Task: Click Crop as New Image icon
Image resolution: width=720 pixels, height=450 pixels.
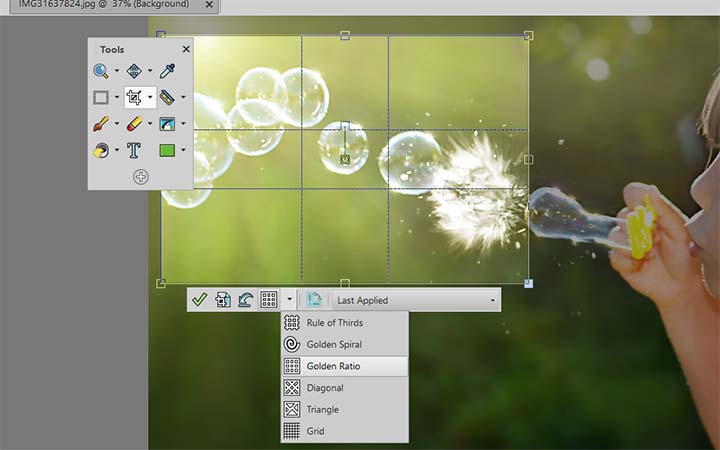Action: pyautogui.click(x=223, y=300)
